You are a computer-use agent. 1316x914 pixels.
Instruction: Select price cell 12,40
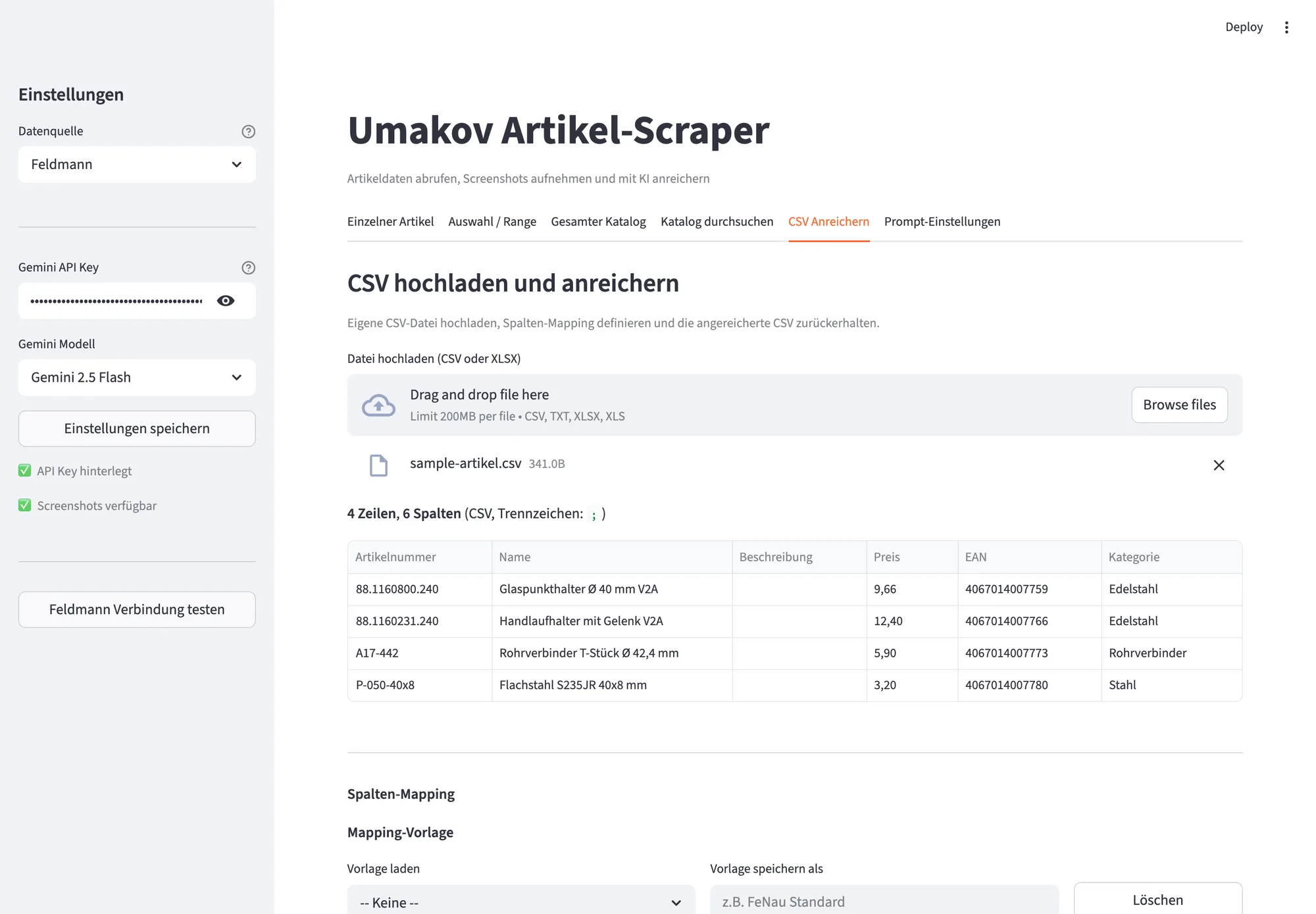tap(912, 621)
